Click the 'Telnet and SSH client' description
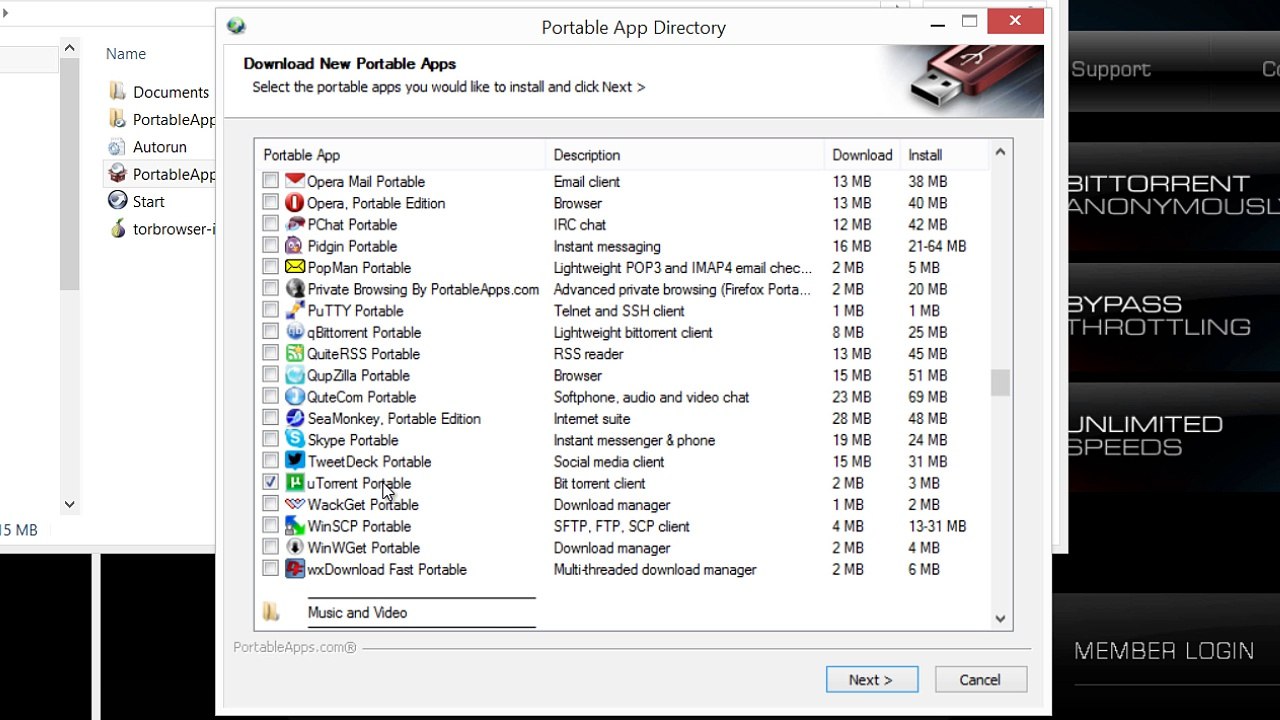1280x720 pixels. click(619, 310)
